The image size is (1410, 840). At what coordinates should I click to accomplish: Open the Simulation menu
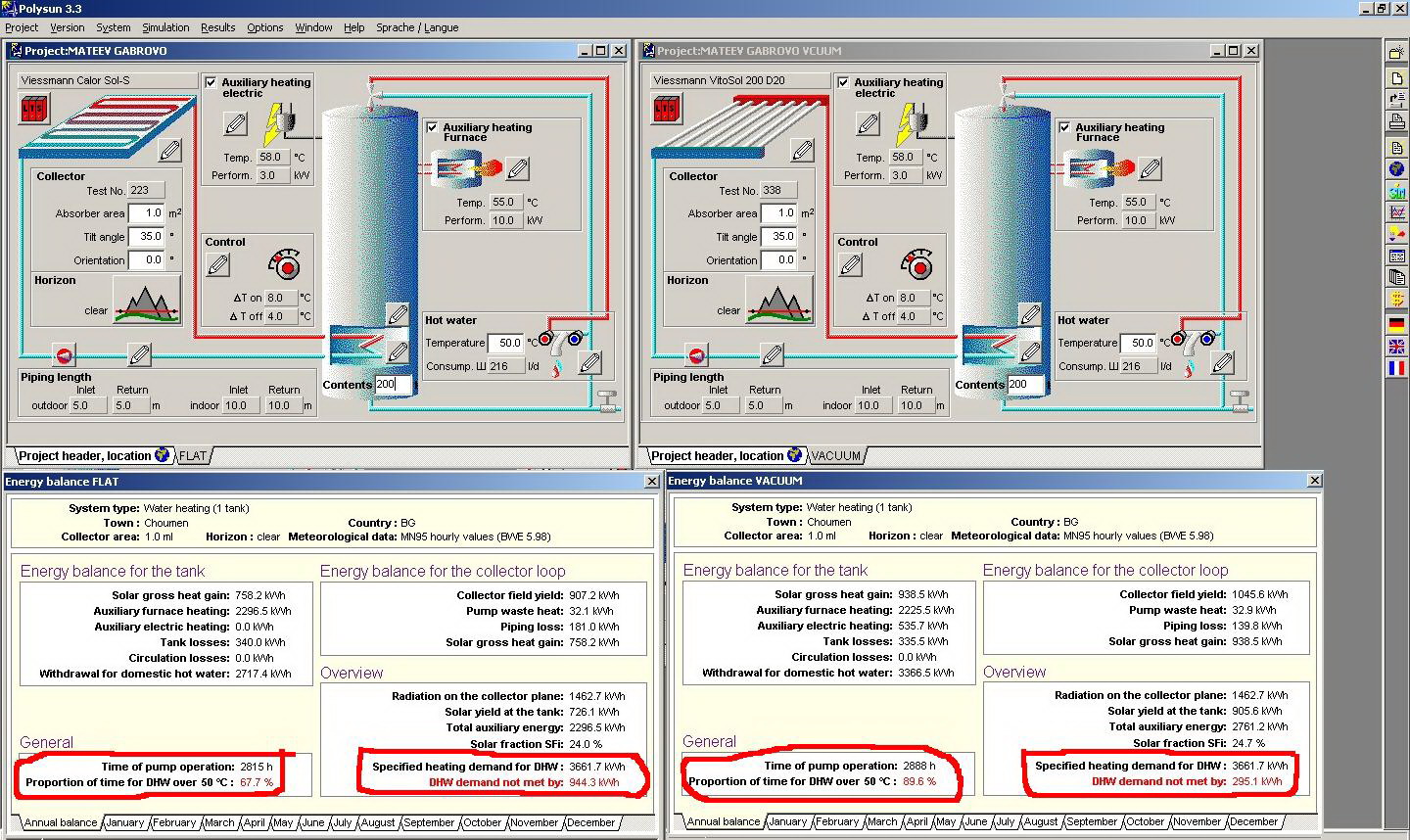click(x=165, y=27)
